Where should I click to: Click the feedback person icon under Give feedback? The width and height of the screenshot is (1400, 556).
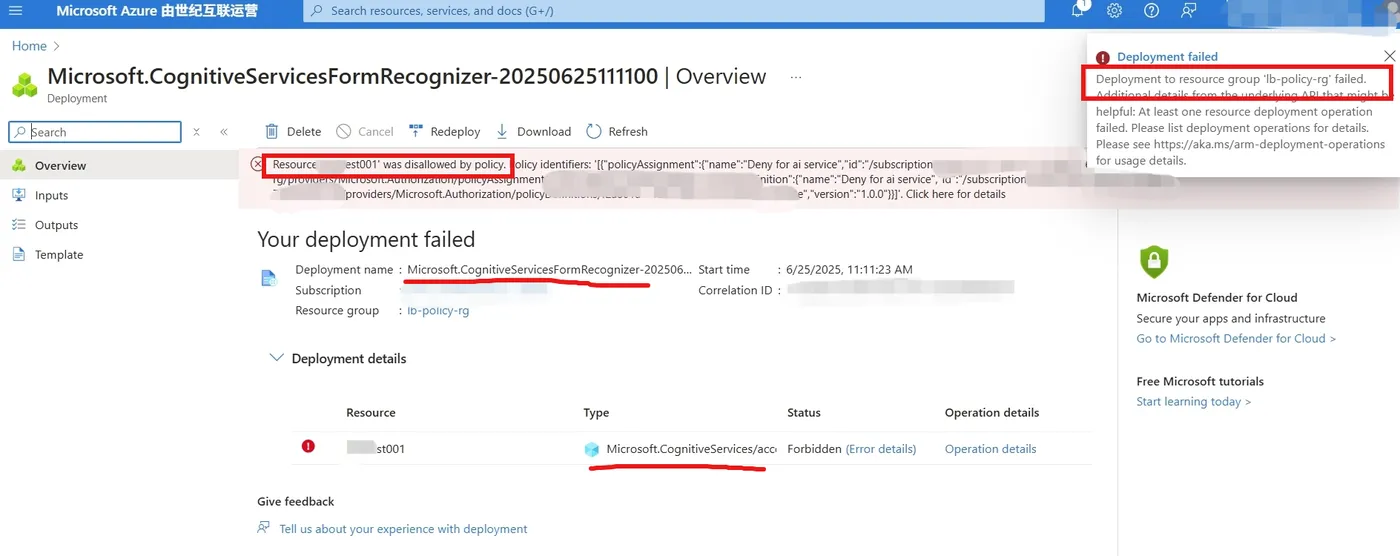[264, 528]
